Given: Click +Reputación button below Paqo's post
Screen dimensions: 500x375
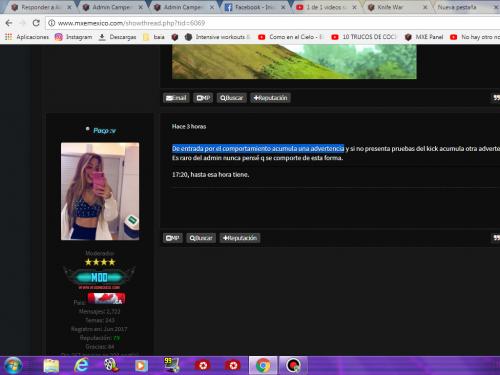Looking at the screenshot, I should [x=240, y=238].
